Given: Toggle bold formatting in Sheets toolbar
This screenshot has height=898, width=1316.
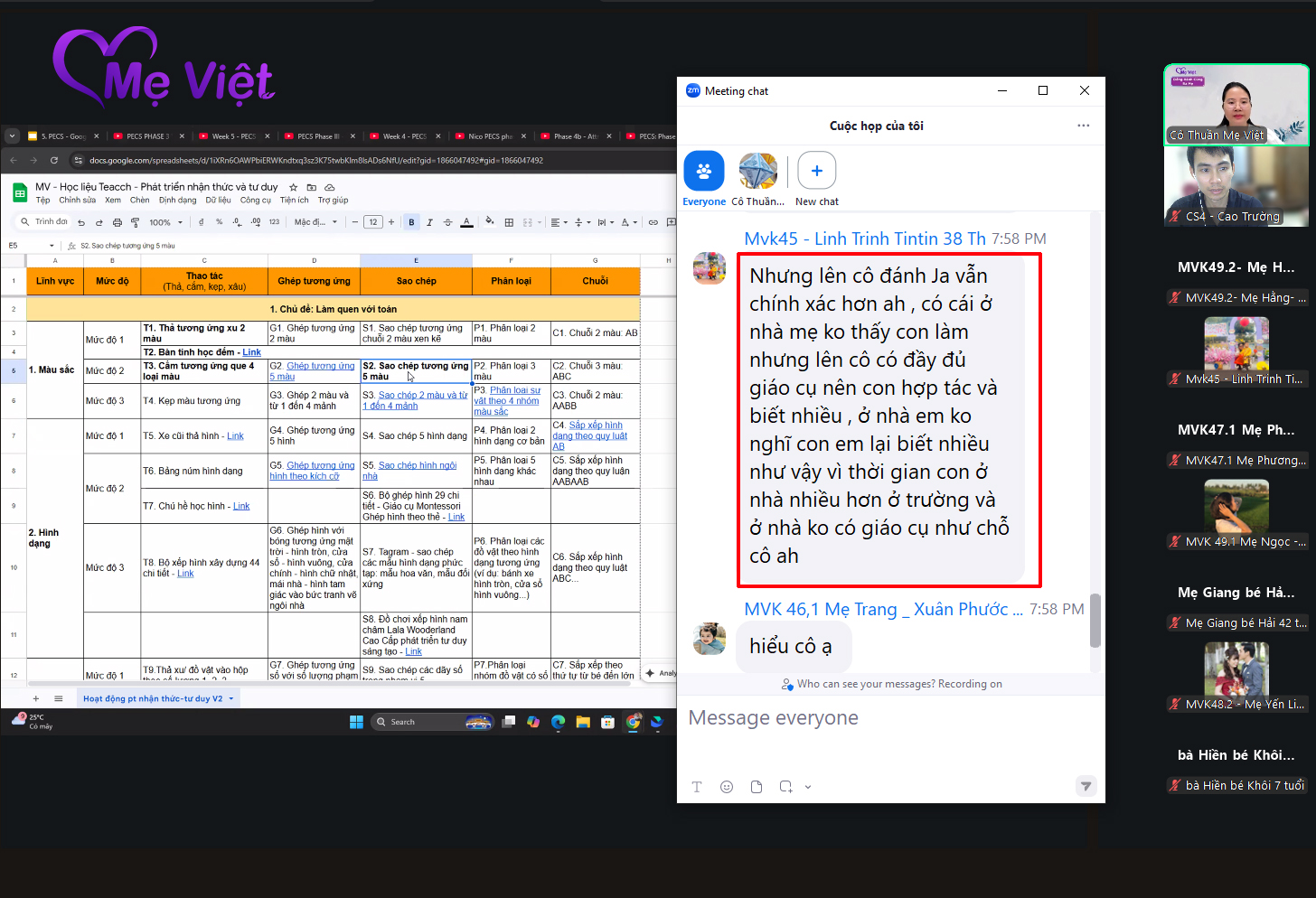Looking at the screenshot, I should 412,222.
